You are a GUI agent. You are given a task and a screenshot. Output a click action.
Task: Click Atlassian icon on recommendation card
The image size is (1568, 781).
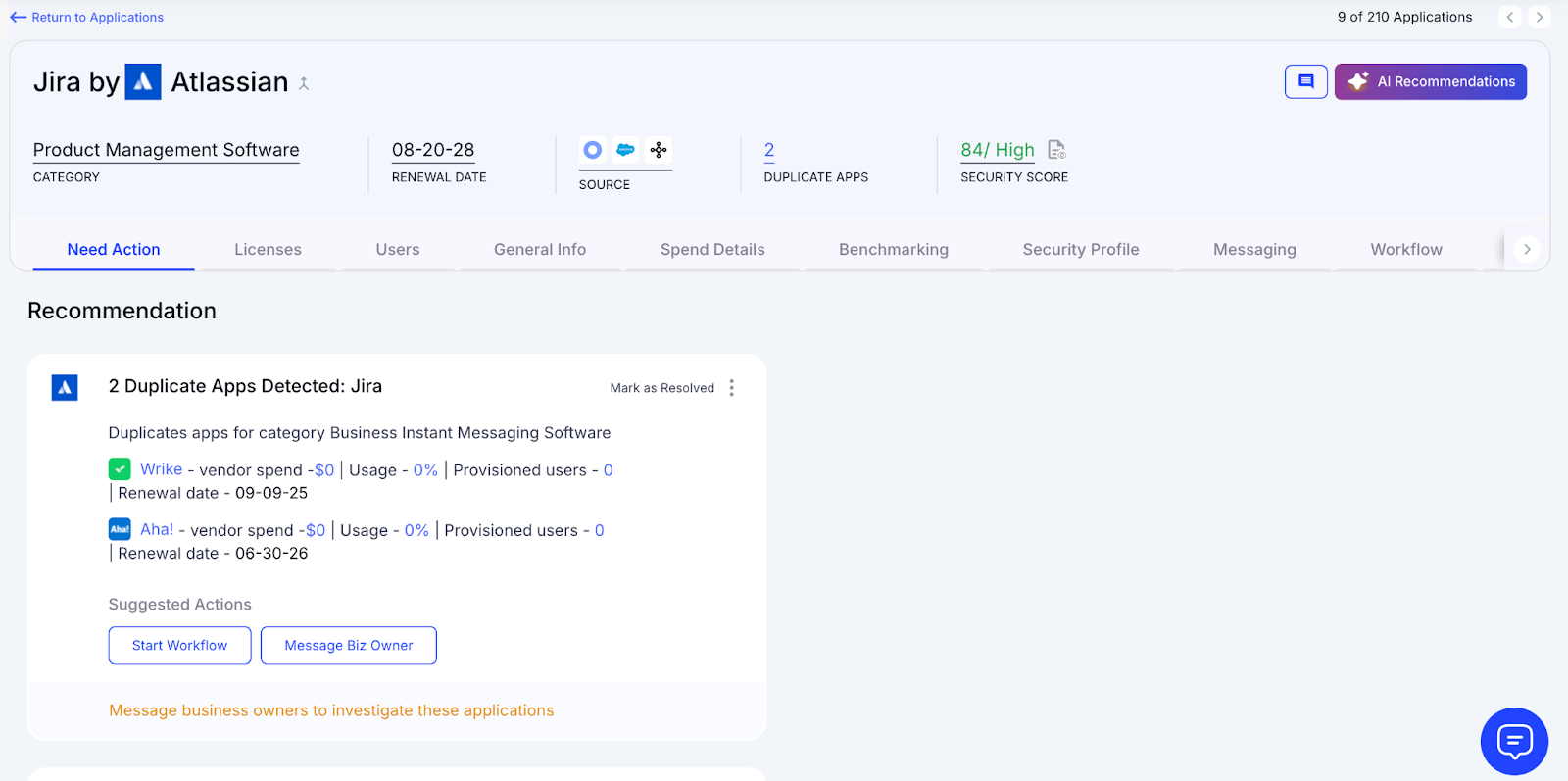65,388
